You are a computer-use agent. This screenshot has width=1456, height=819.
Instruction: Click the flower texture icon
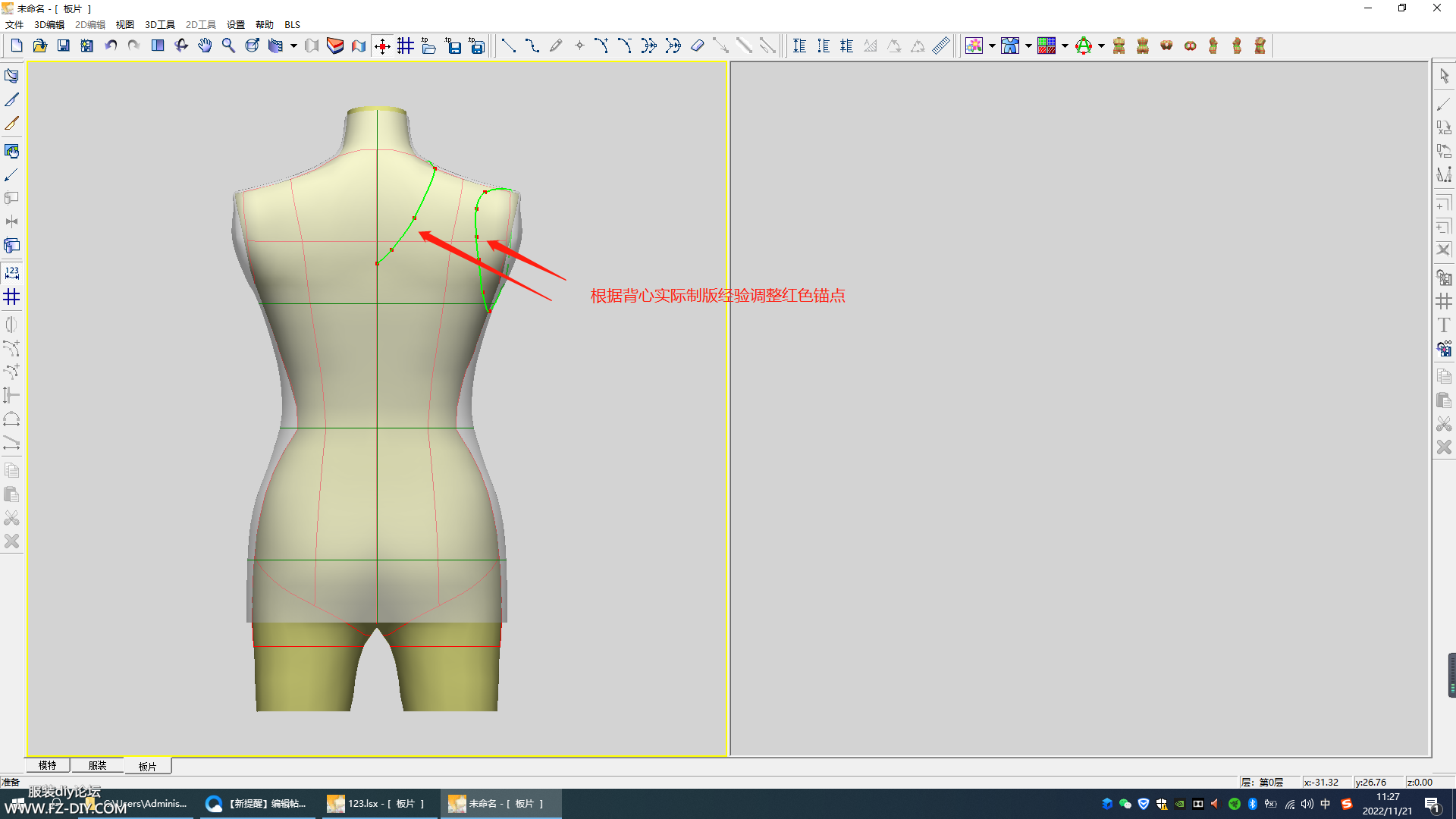point(974,46)
